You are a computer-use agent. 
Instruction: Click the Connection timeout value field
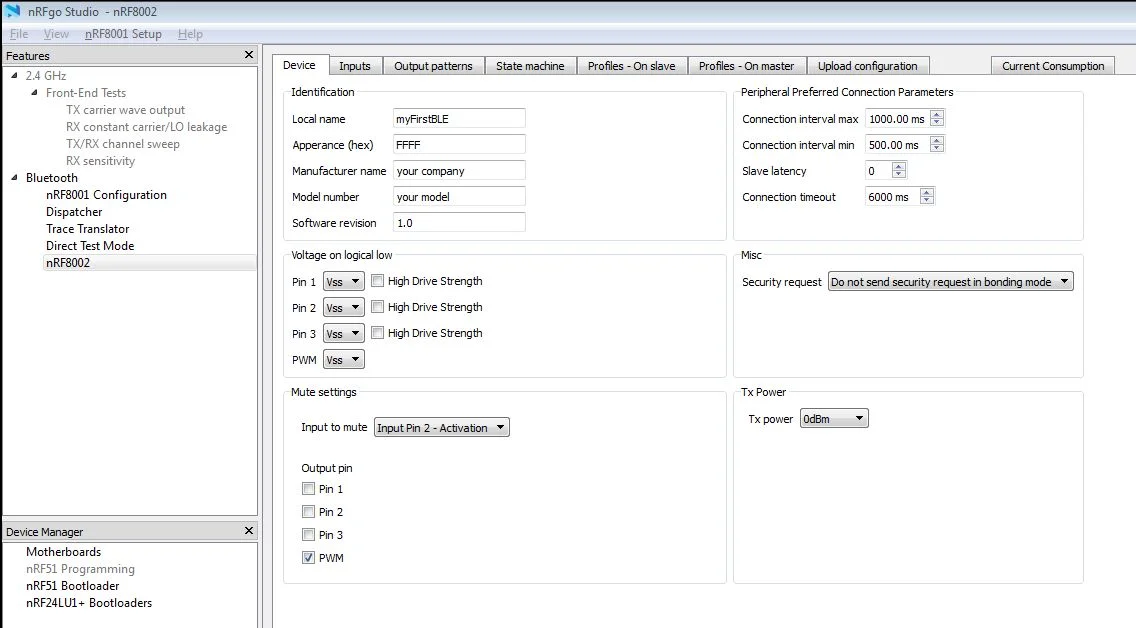pos(893,197)
